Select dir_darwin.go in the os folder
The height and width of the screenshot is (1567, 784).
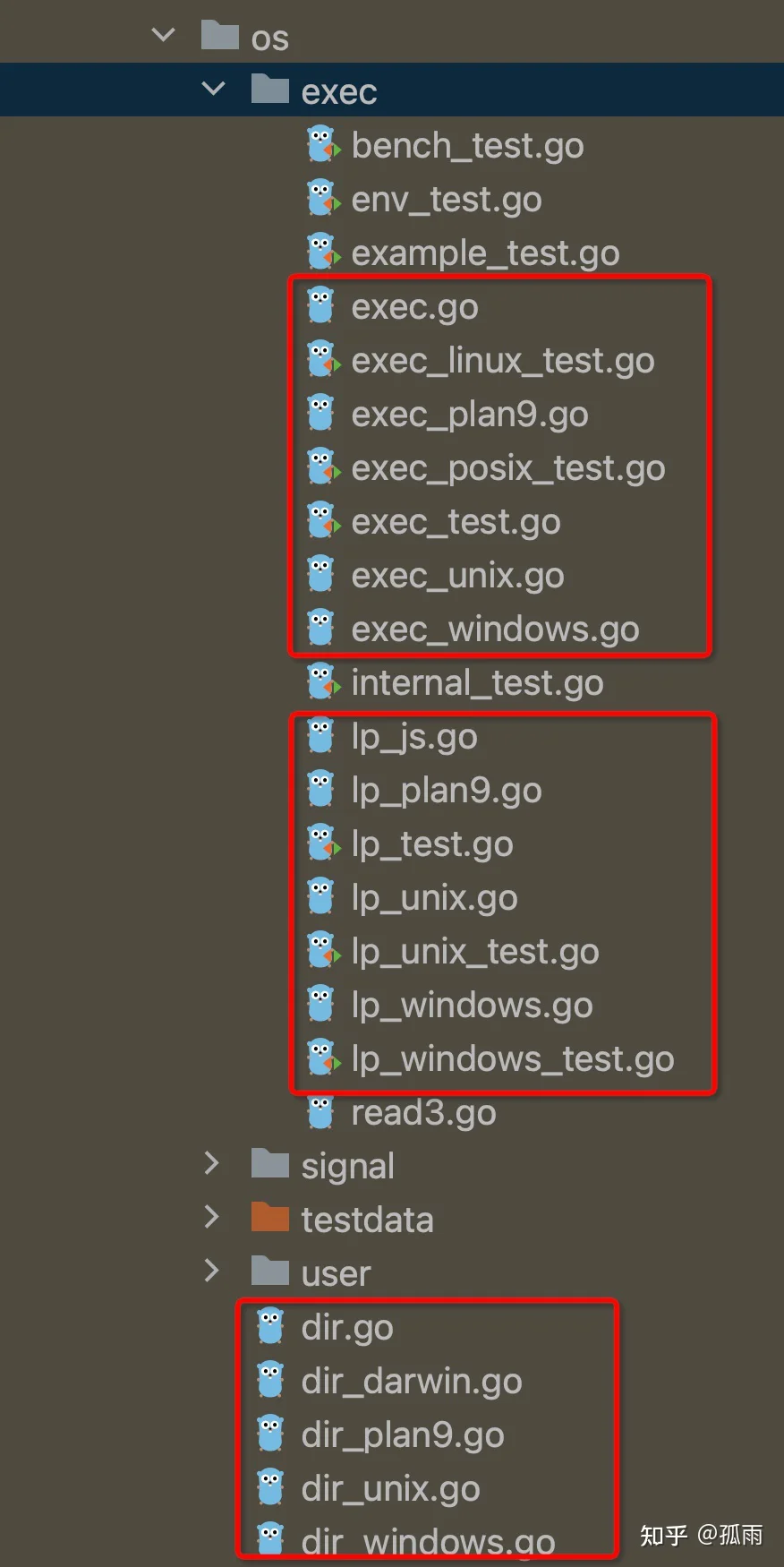pos(412,1382)
